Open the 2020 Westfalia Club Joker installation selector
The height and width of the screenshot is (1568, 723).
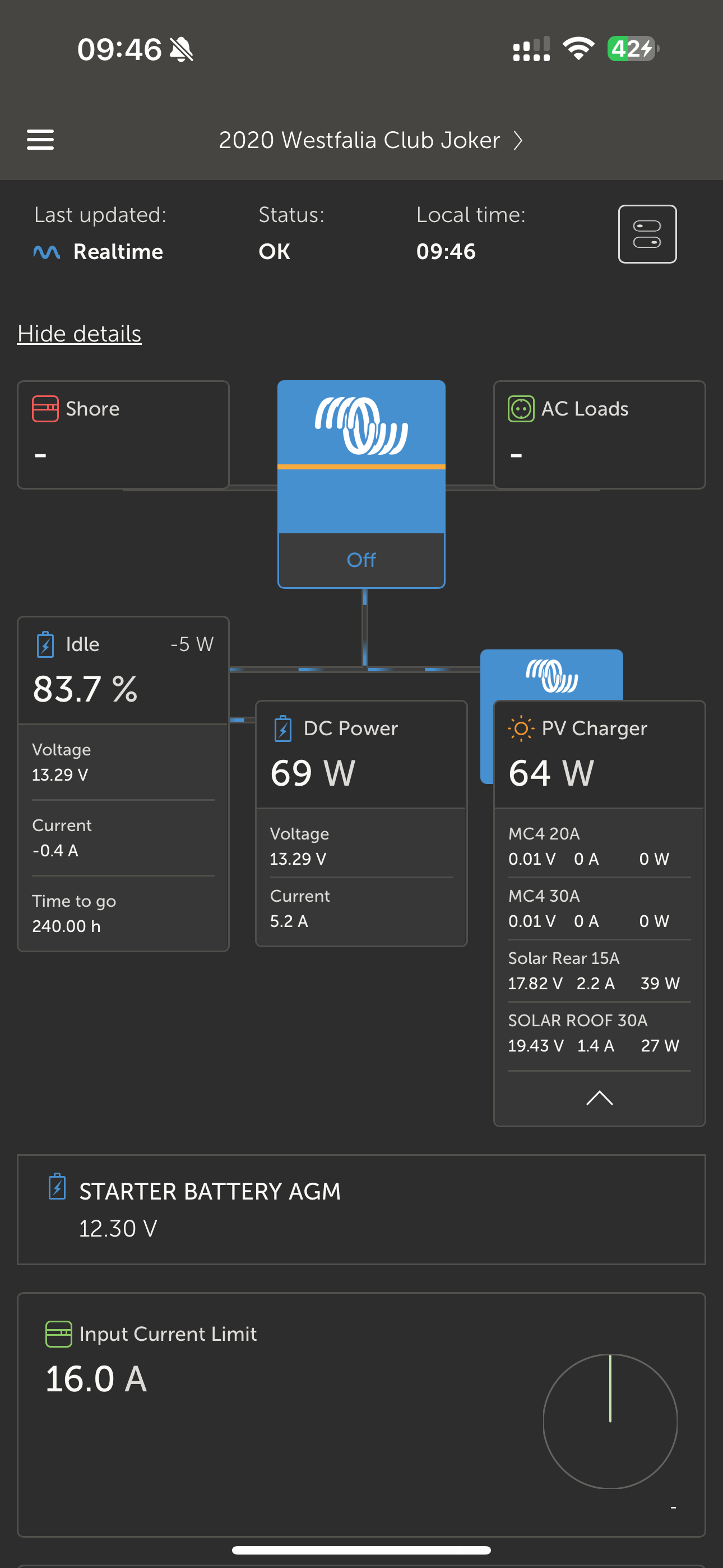click(370, 140)
